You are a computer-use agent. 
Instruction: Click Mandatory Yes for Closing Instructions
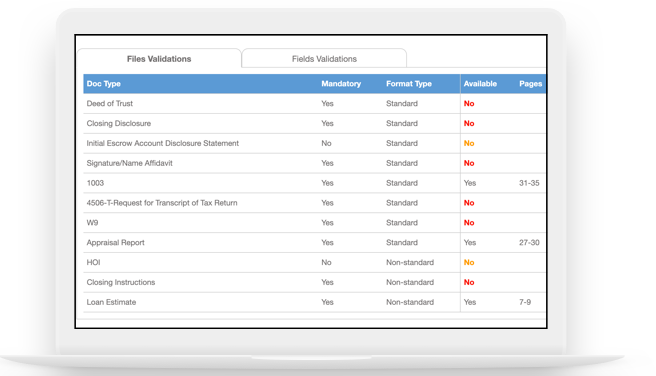(x=327, y=282)
